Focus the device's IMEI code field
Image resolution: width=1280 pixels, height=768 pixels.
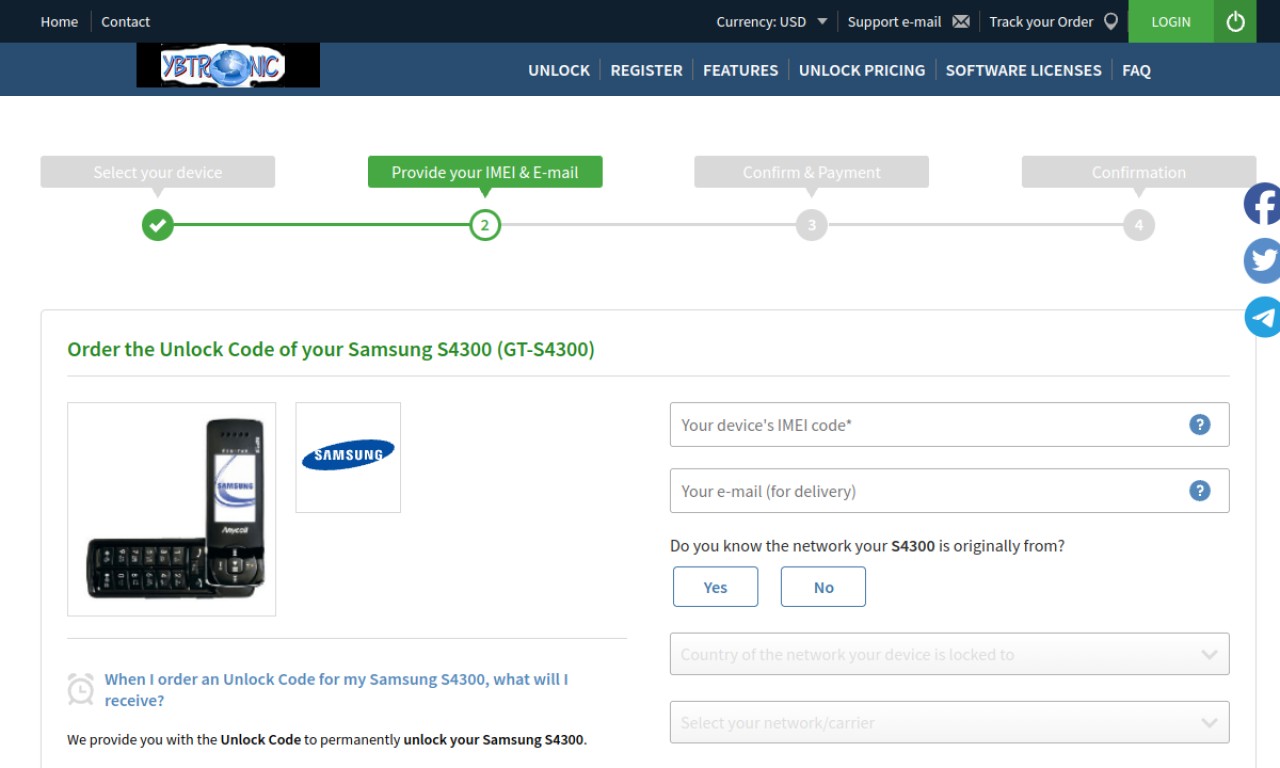(949, 424)
